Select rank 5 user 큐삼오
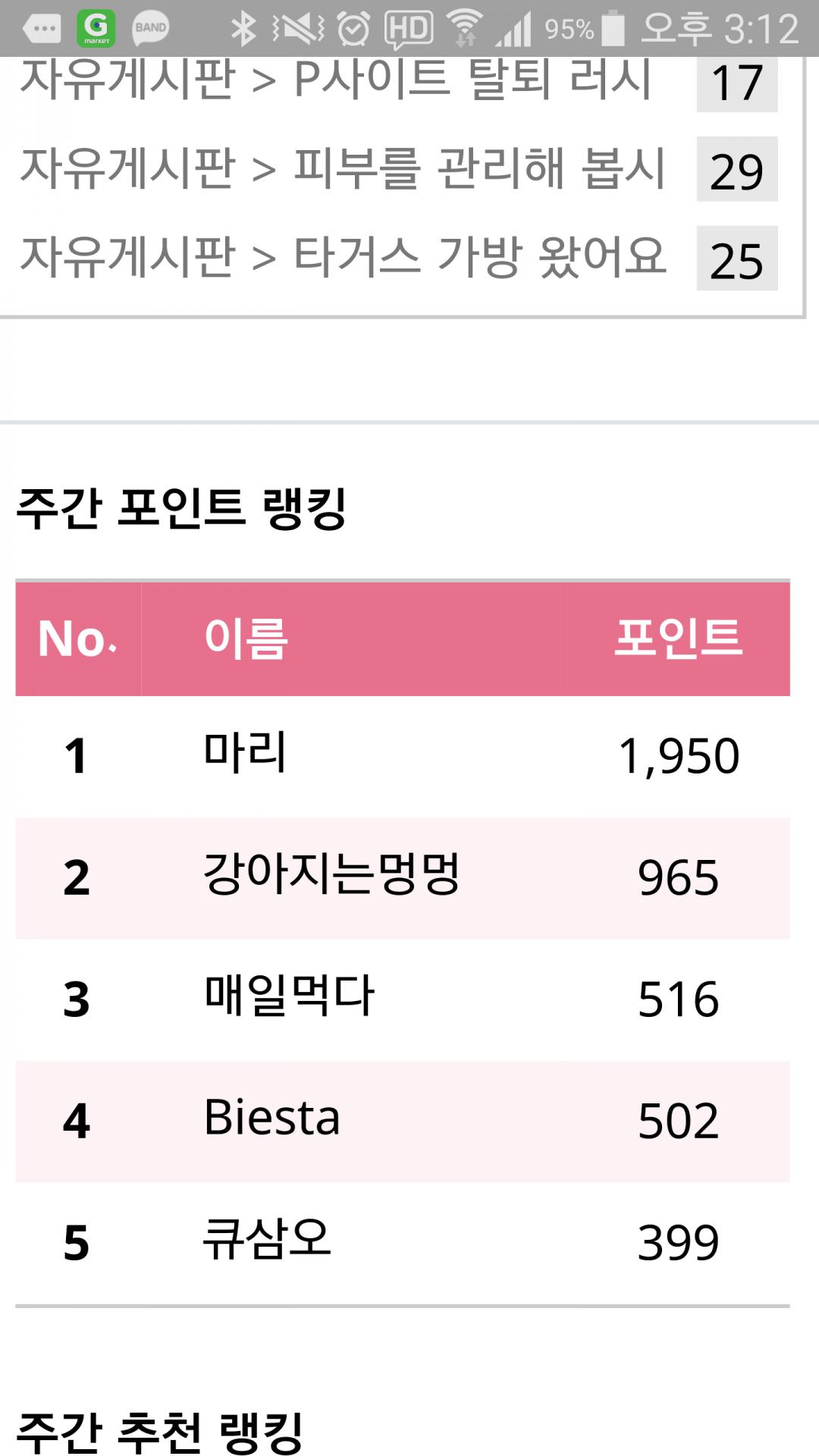This screenshot has height=1456, width=819. pos(267,1239)
